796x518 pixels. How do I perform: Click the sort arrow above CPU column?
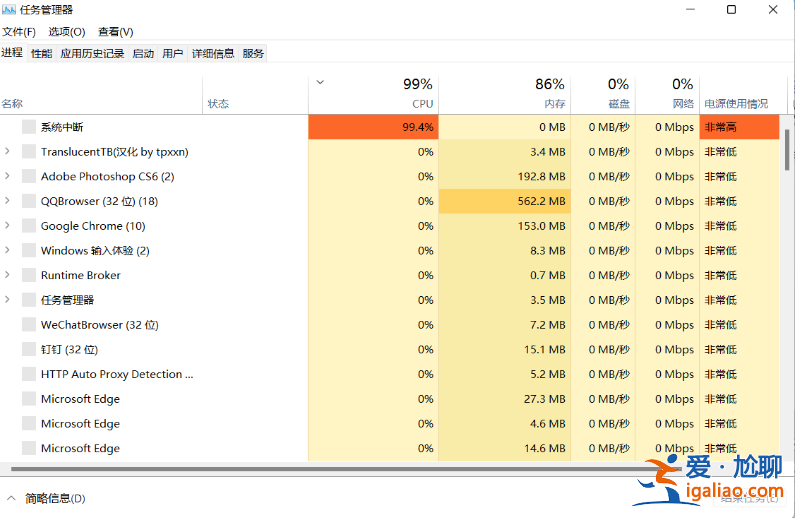coord(320,82)
